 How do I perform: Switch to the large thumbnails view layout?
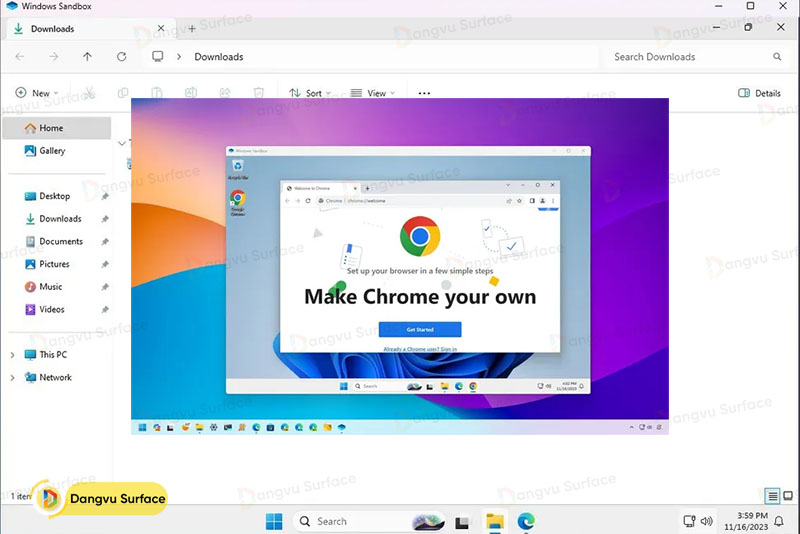(x=788, y=495)
